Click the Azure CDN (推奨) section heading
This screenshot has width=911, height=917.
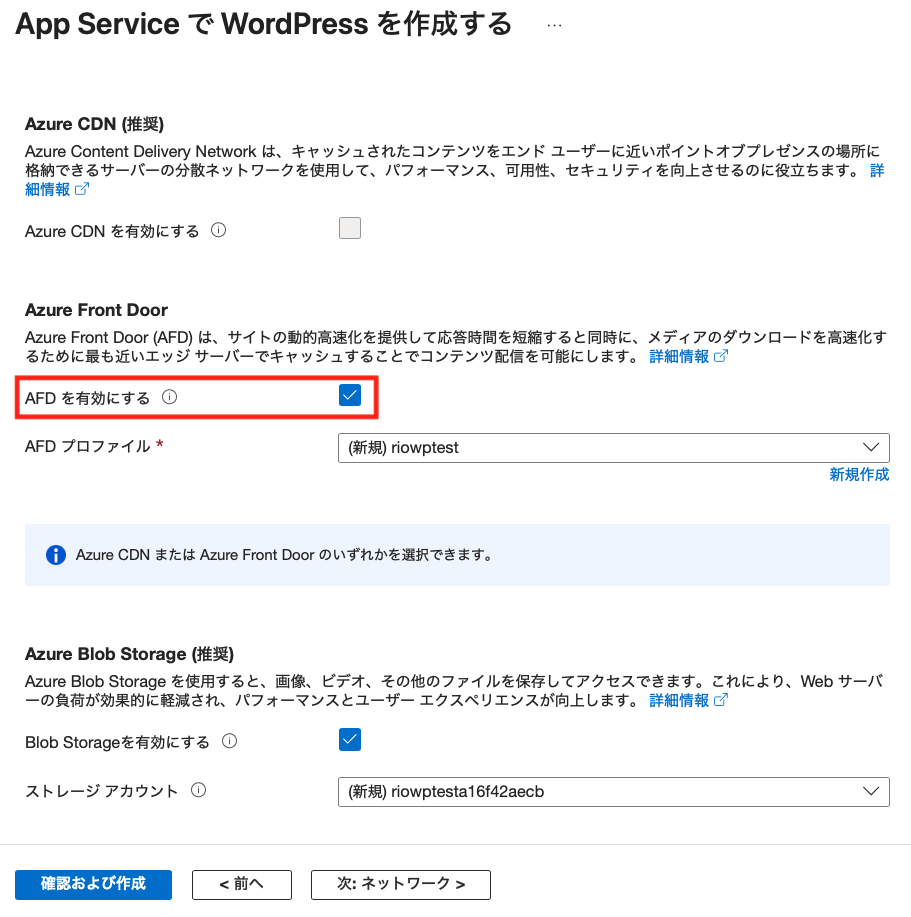point(94,124)
